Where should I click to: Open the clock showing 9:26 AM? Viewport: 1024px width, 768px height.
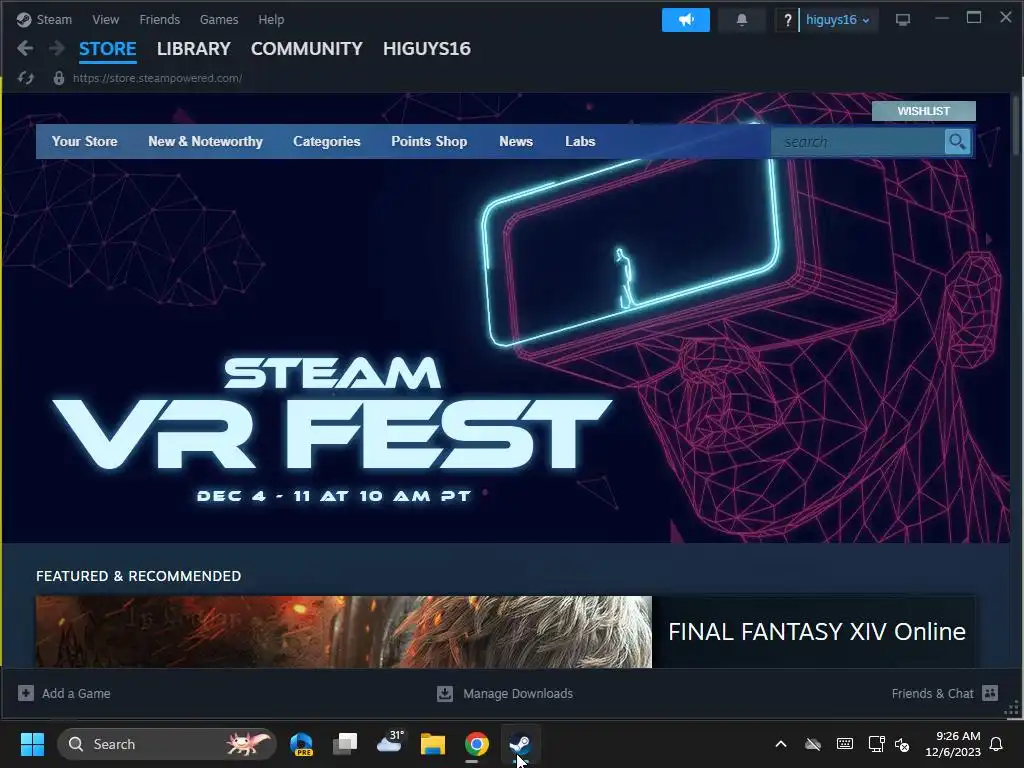pos(953,744)
